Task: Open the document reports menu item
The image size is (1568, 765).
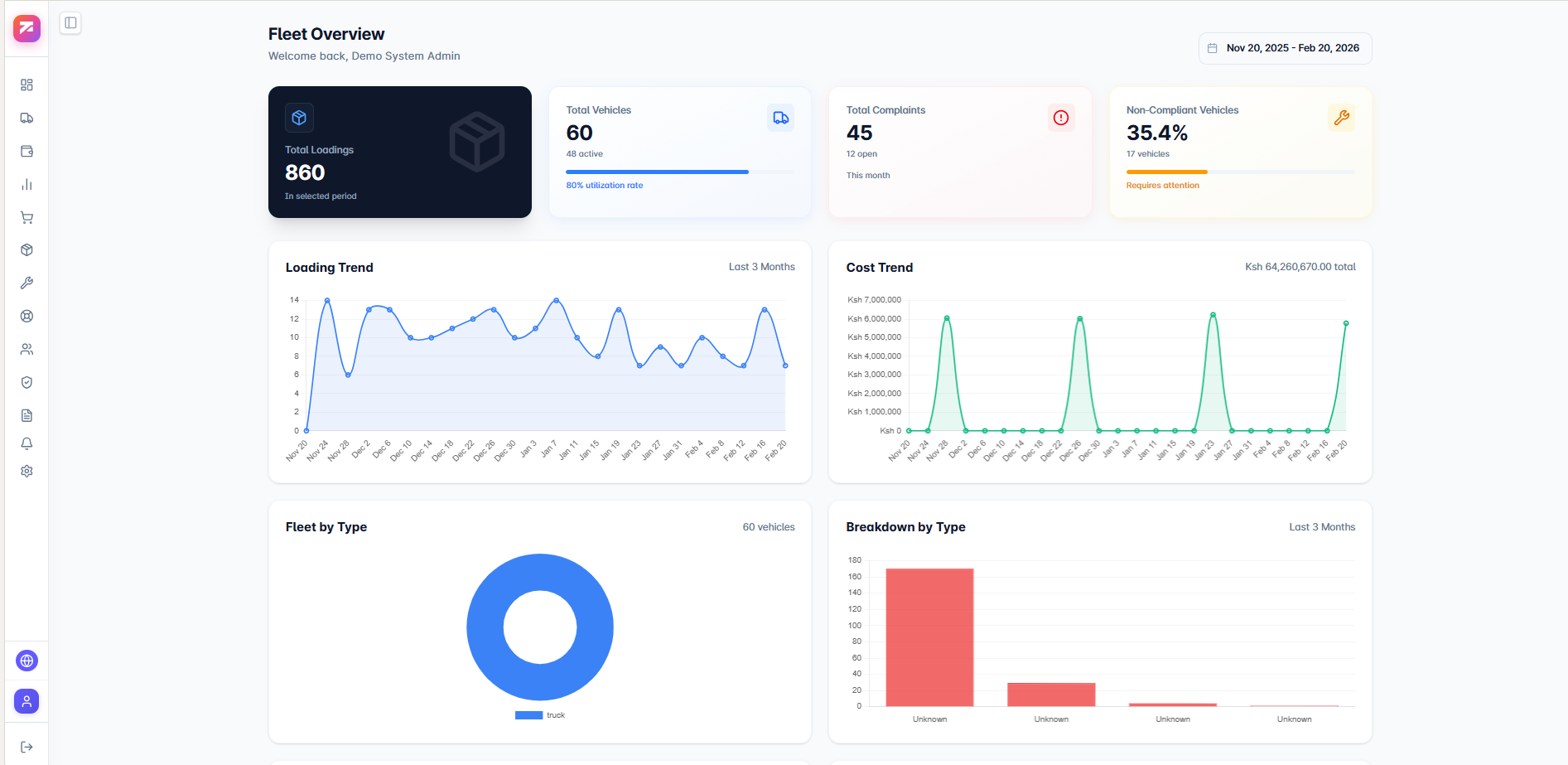Action: pyautogui.click(x=27, y=415)
